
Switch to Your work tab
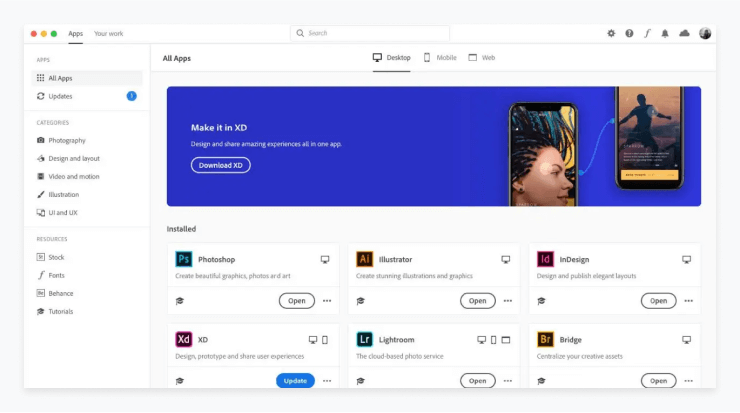pyautogui.click(x=109, y=34)
